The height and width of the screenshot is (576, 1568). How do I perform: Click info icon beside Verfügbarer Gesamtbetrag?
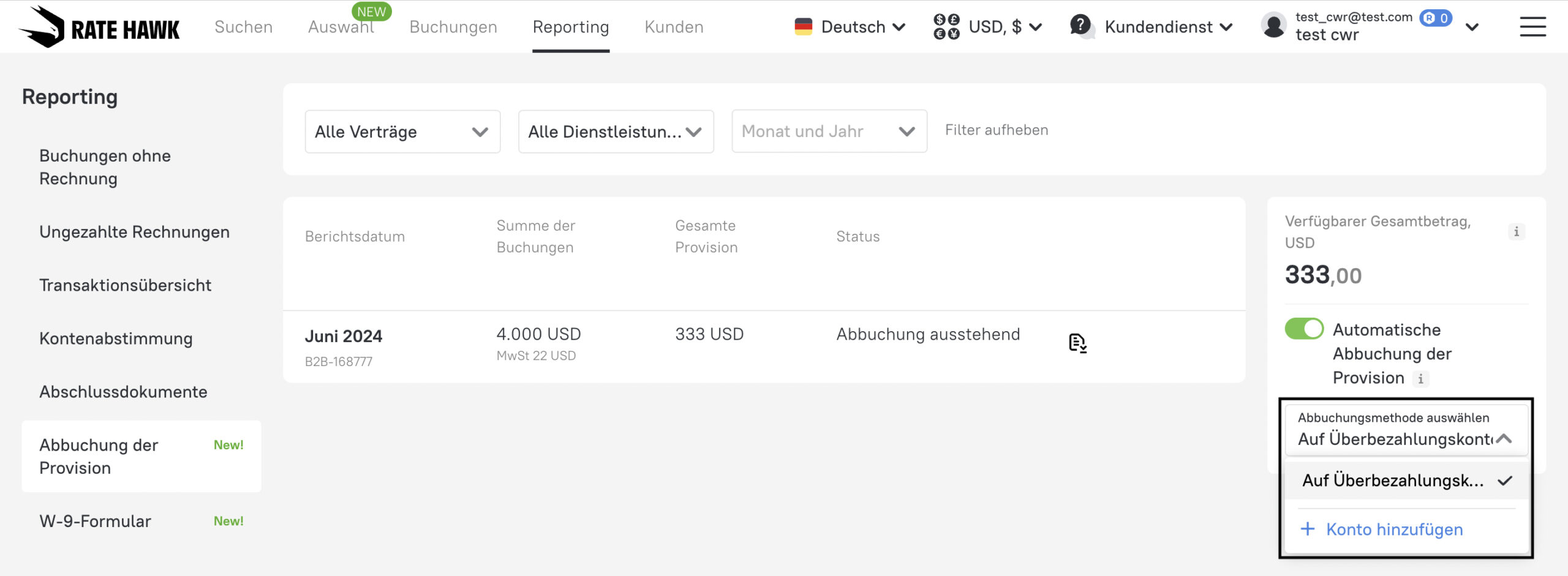tap(1516, 231)
